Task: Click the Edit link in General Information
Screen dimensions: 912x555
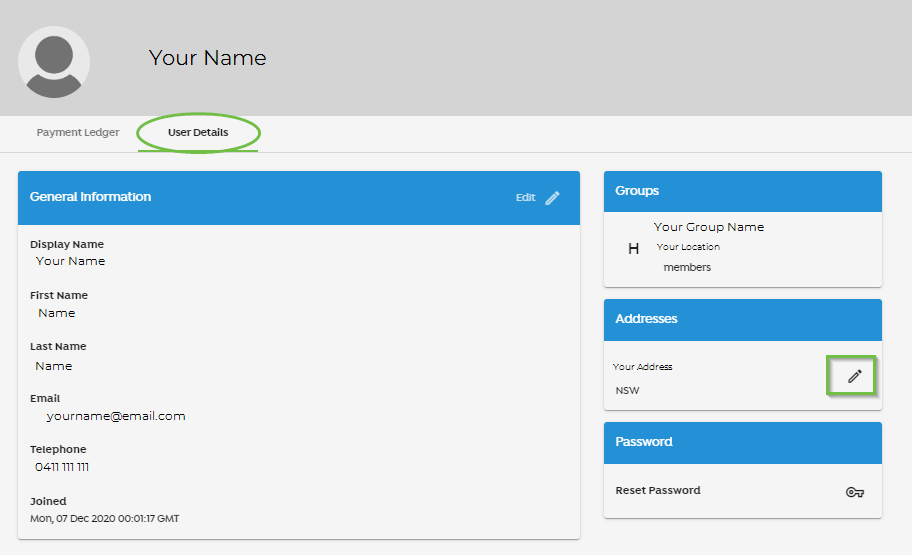Action: 525,198
